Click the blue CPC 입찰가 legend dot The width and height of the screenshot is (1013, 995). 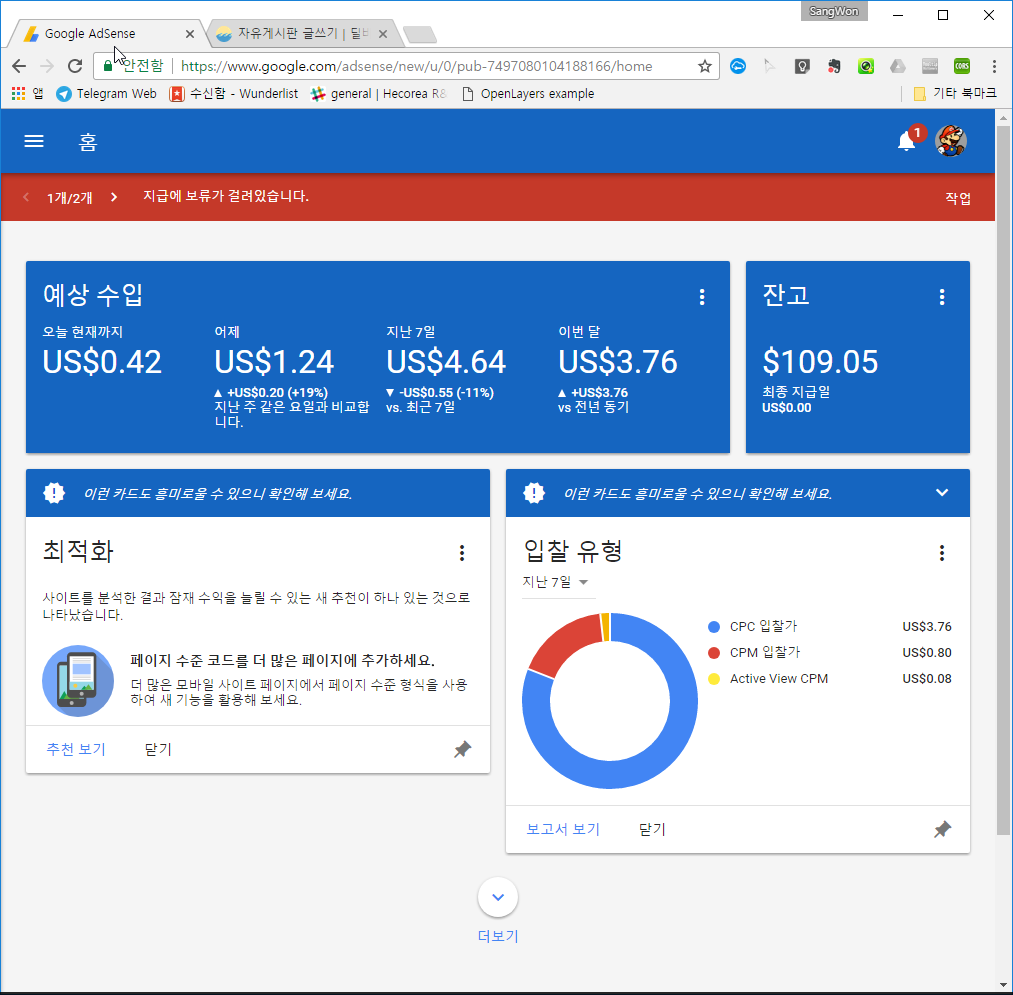pos(714,627)
